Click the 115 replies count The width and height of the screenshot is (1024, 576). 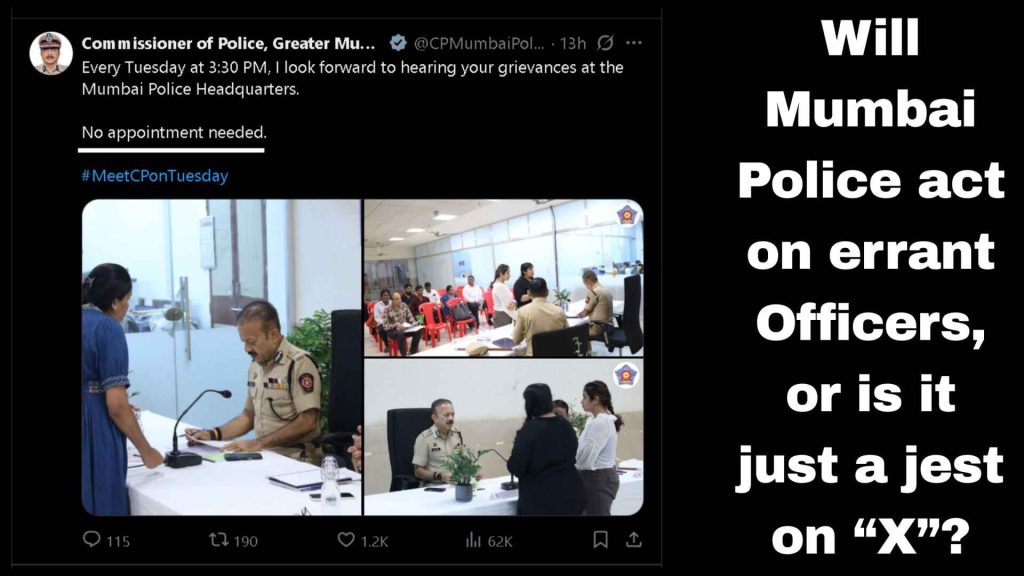pyautogui.click(x=118, y=541)
